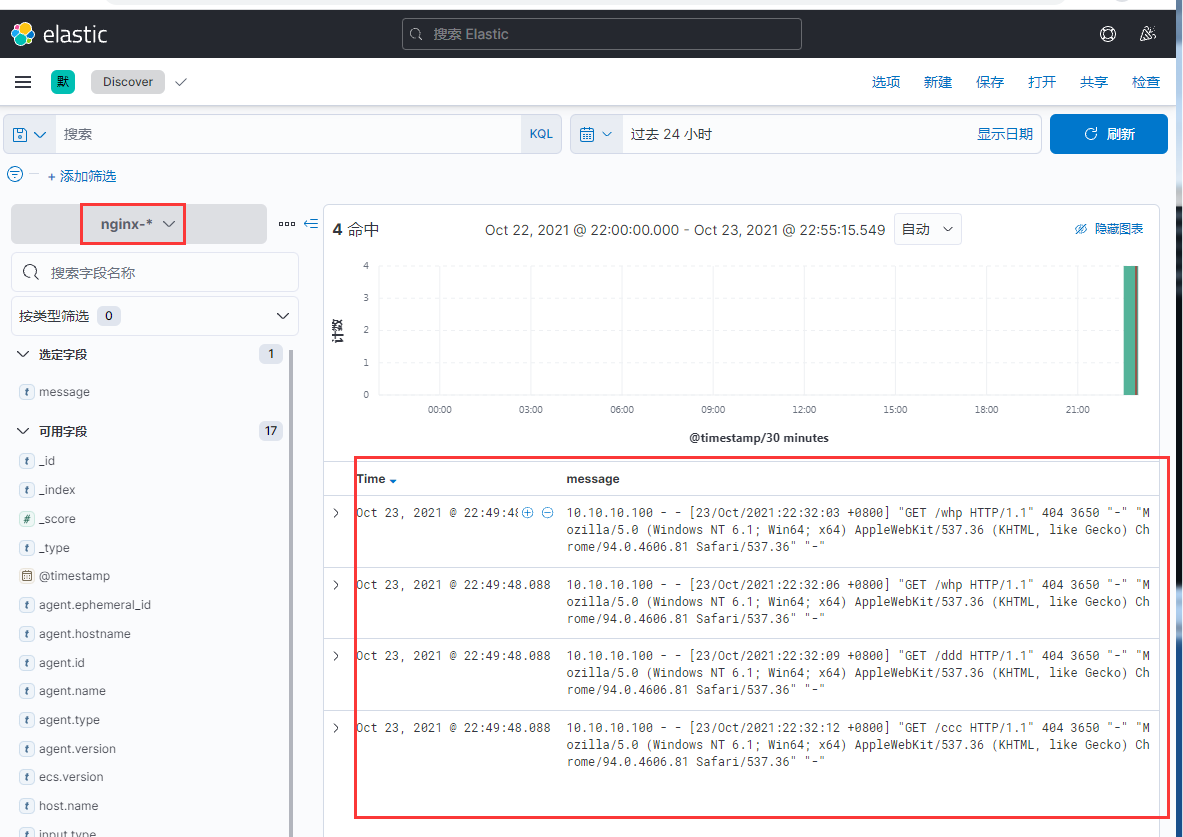1183x837 pixels.
Task: Click the filter options circle icon
Action: tap(15, 174)
